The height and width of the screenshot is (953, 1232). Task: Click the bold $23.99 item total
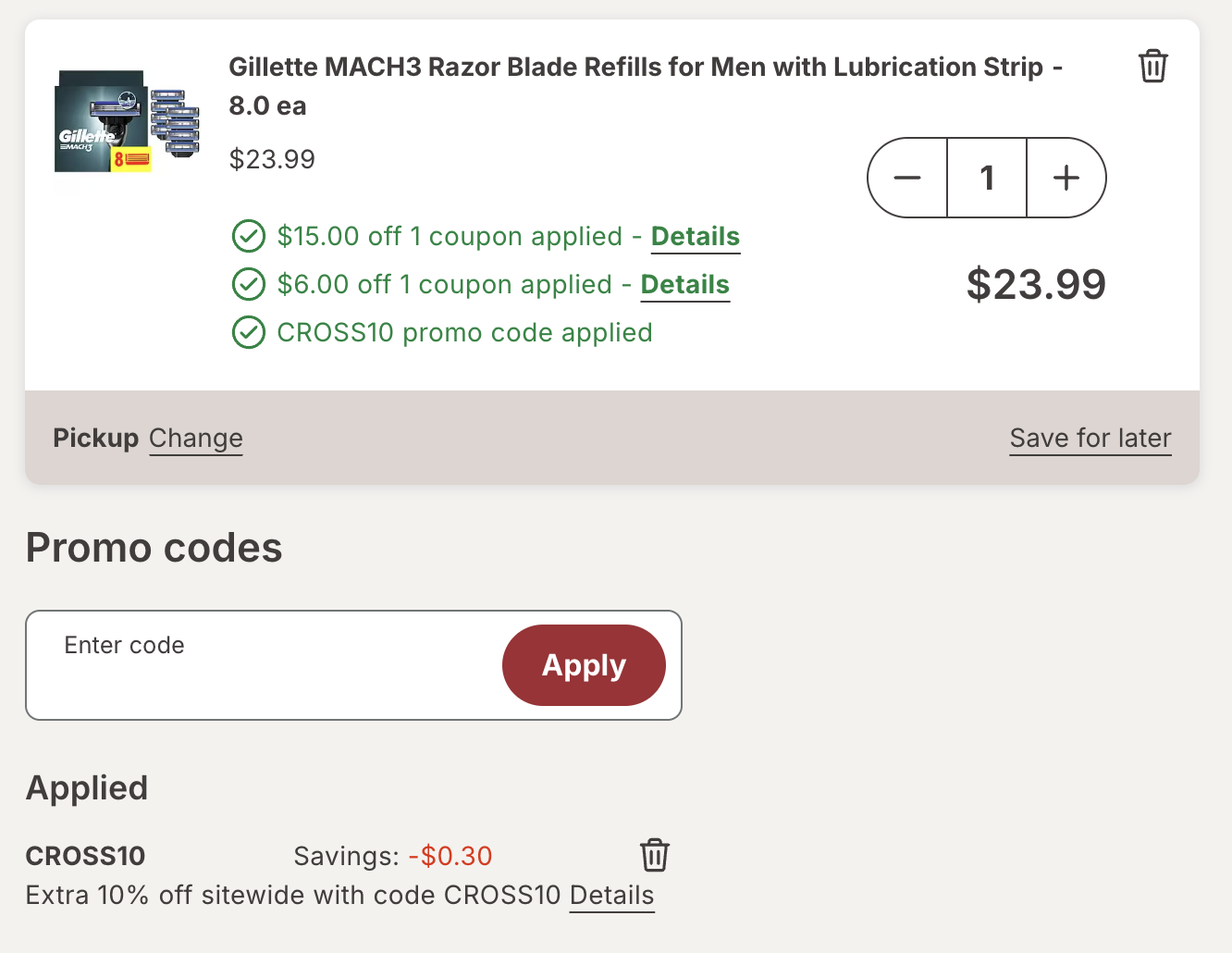point(1035,285)
